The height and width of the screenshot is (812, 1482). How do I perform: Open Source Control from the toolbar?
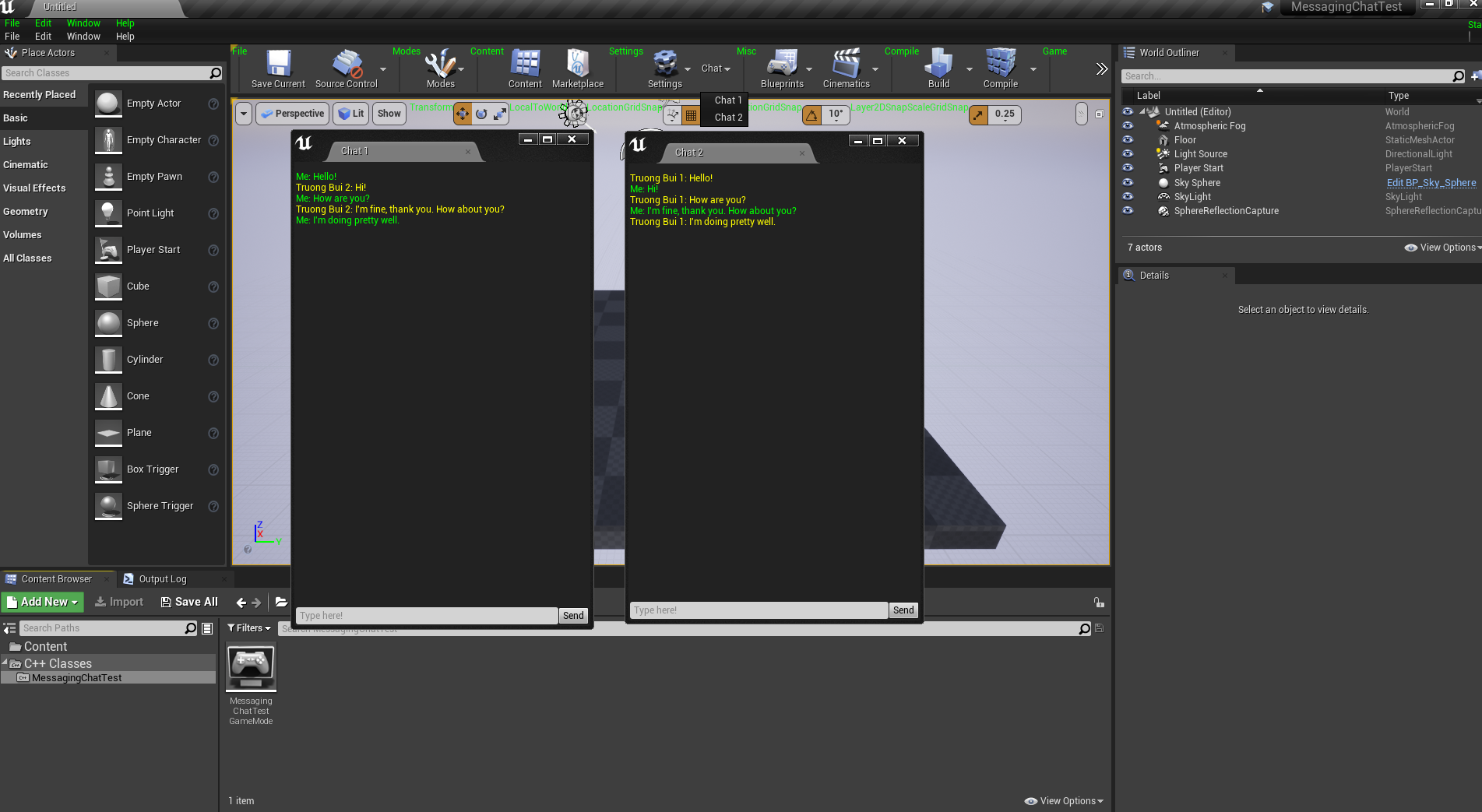tap(347, 64)
